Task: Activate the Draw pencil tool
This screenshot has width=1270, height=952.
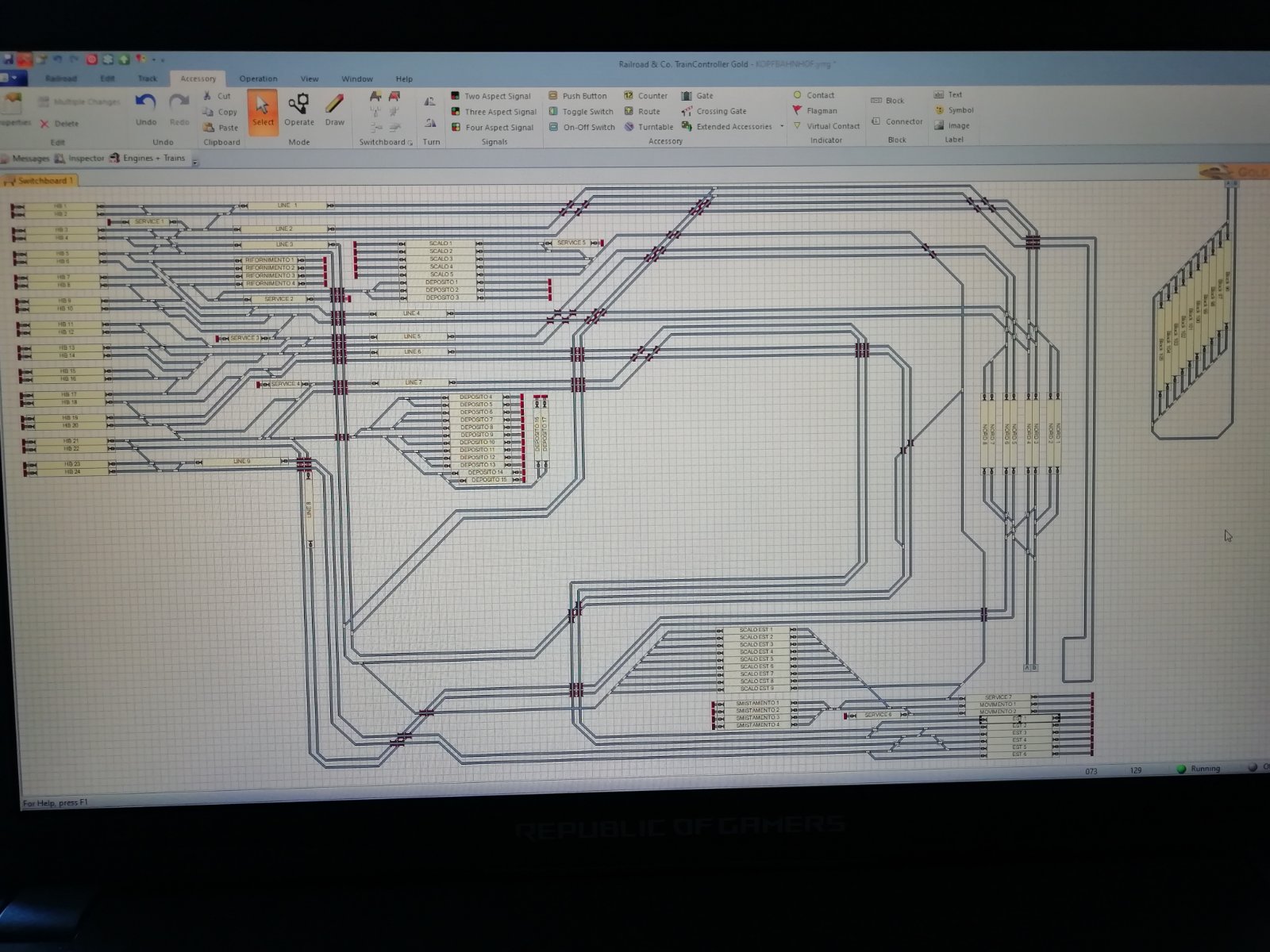Action: pos(335,109)
